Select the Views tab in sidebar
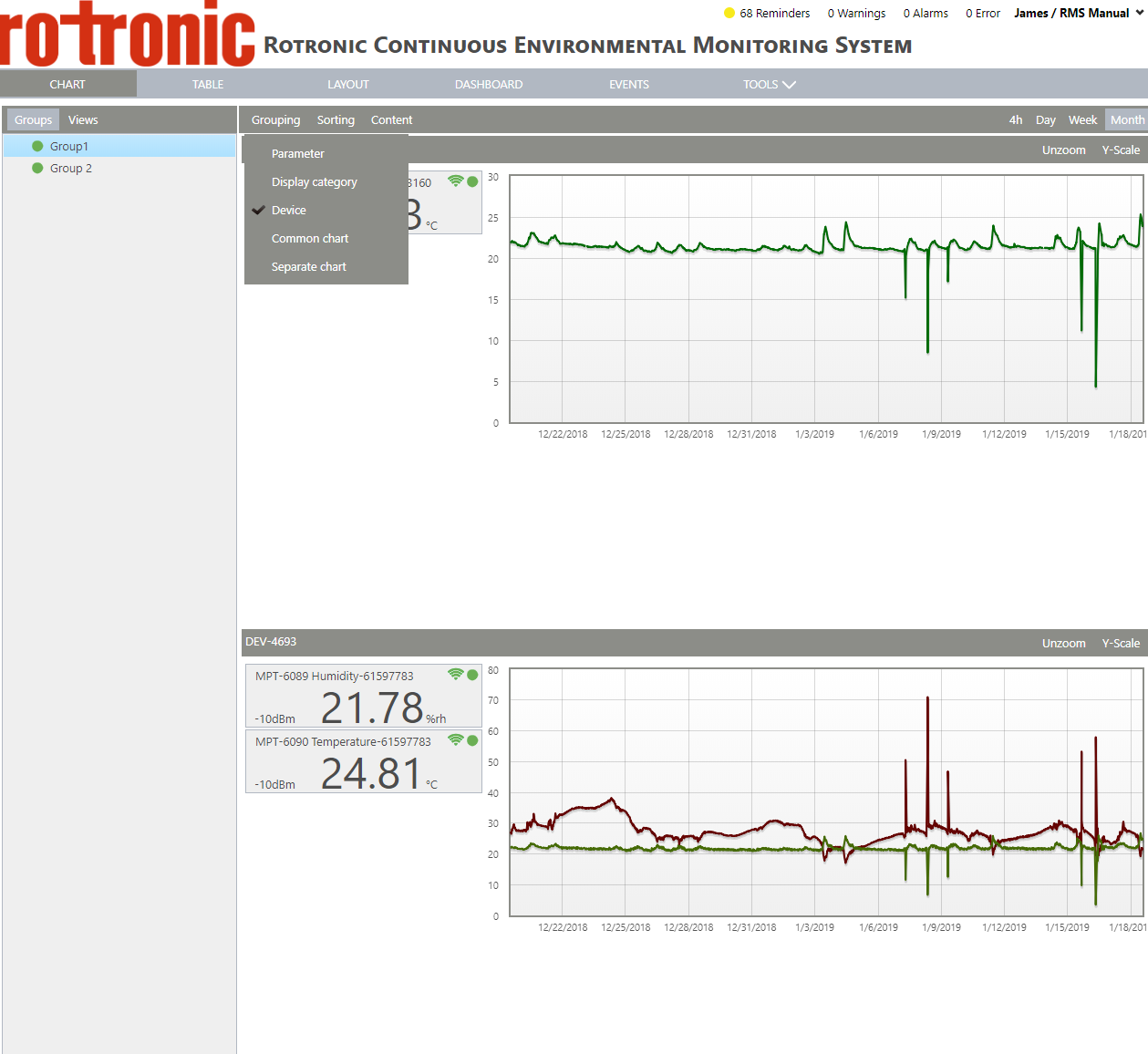This screenshot has height=1054, width=1148. coord(83,119)
